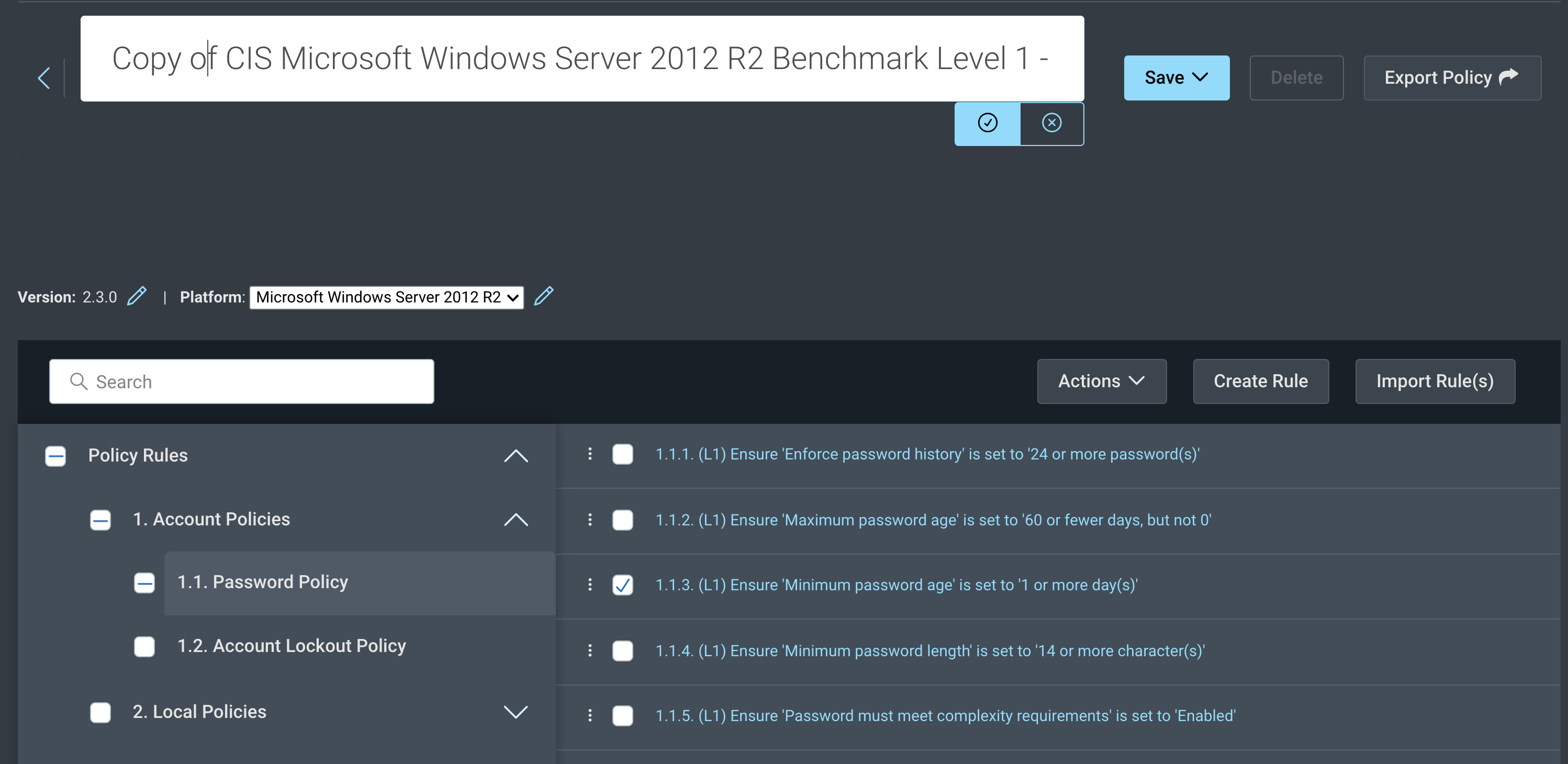The image size is (1568, 764).
Task: Toggle the Policy Rules checkbox
Action: [55, 455]
